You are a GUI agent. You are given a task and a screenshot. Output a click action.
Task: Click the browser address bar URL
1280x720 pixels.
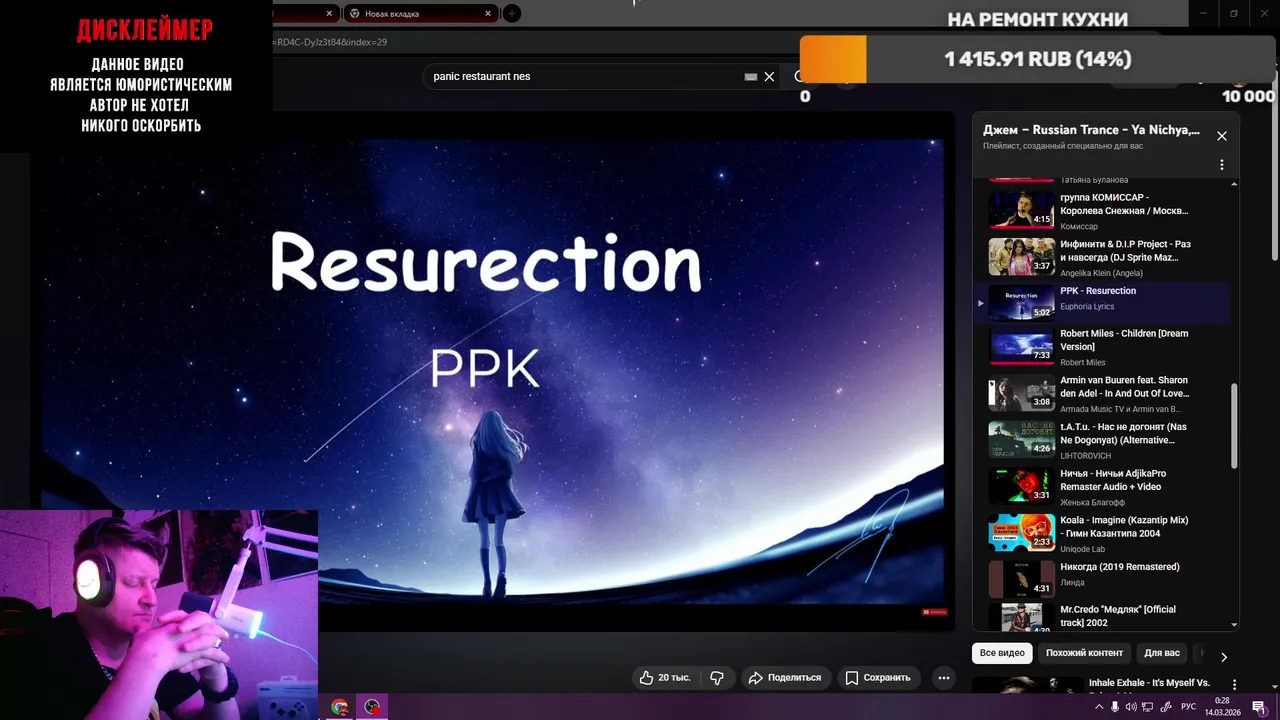click(x=330, y=42)
